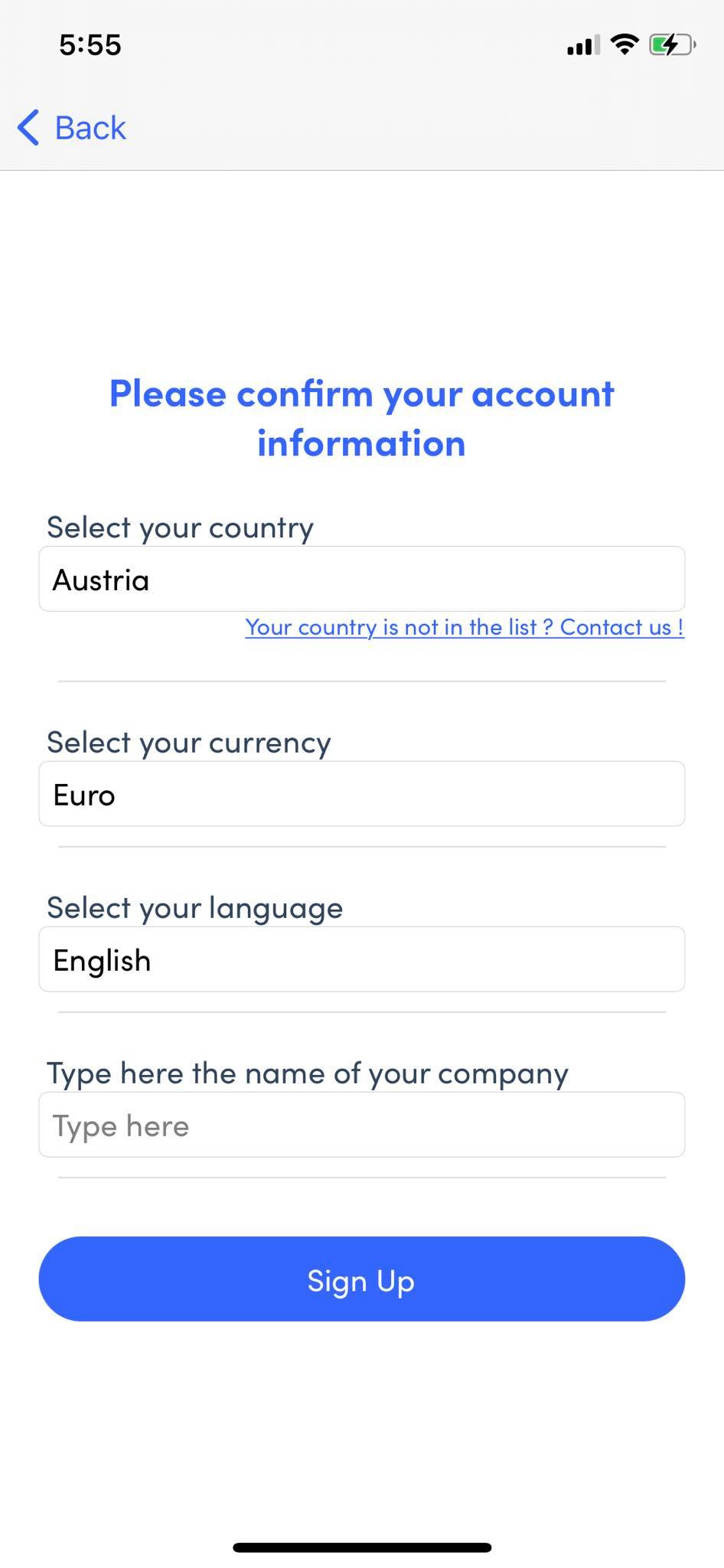Click the divider line above Sign Up
This screenshot has height=1568, width=724.
pos(361,1178)
